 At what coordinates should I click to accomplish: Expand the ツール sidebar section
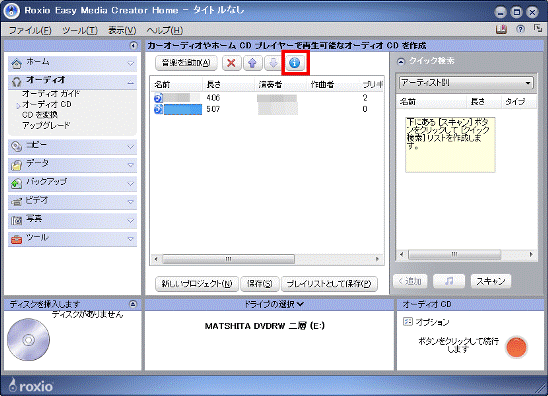[131, 239]
